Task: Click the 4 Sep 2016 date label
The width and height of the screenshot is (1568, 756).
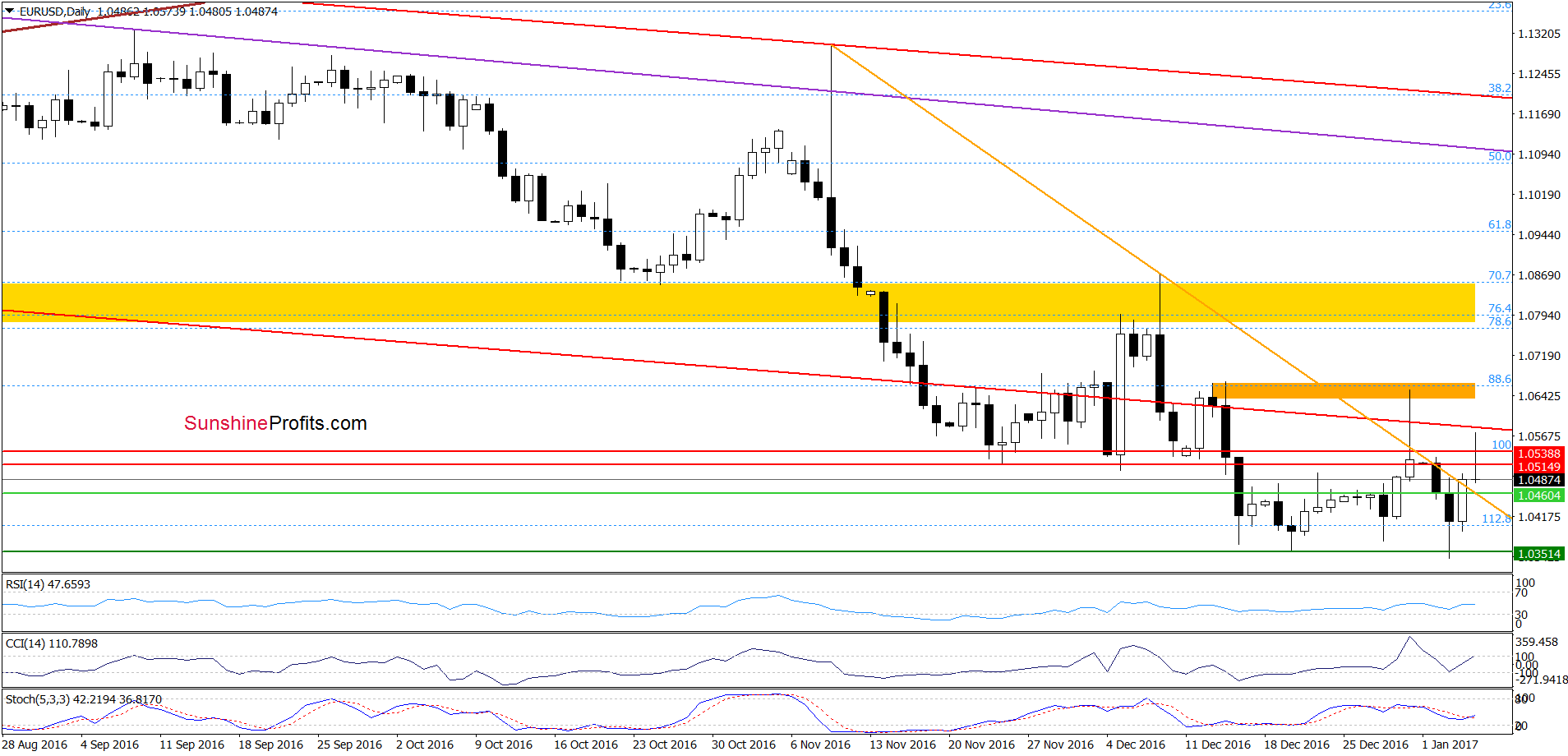Action: coord(109,744)
